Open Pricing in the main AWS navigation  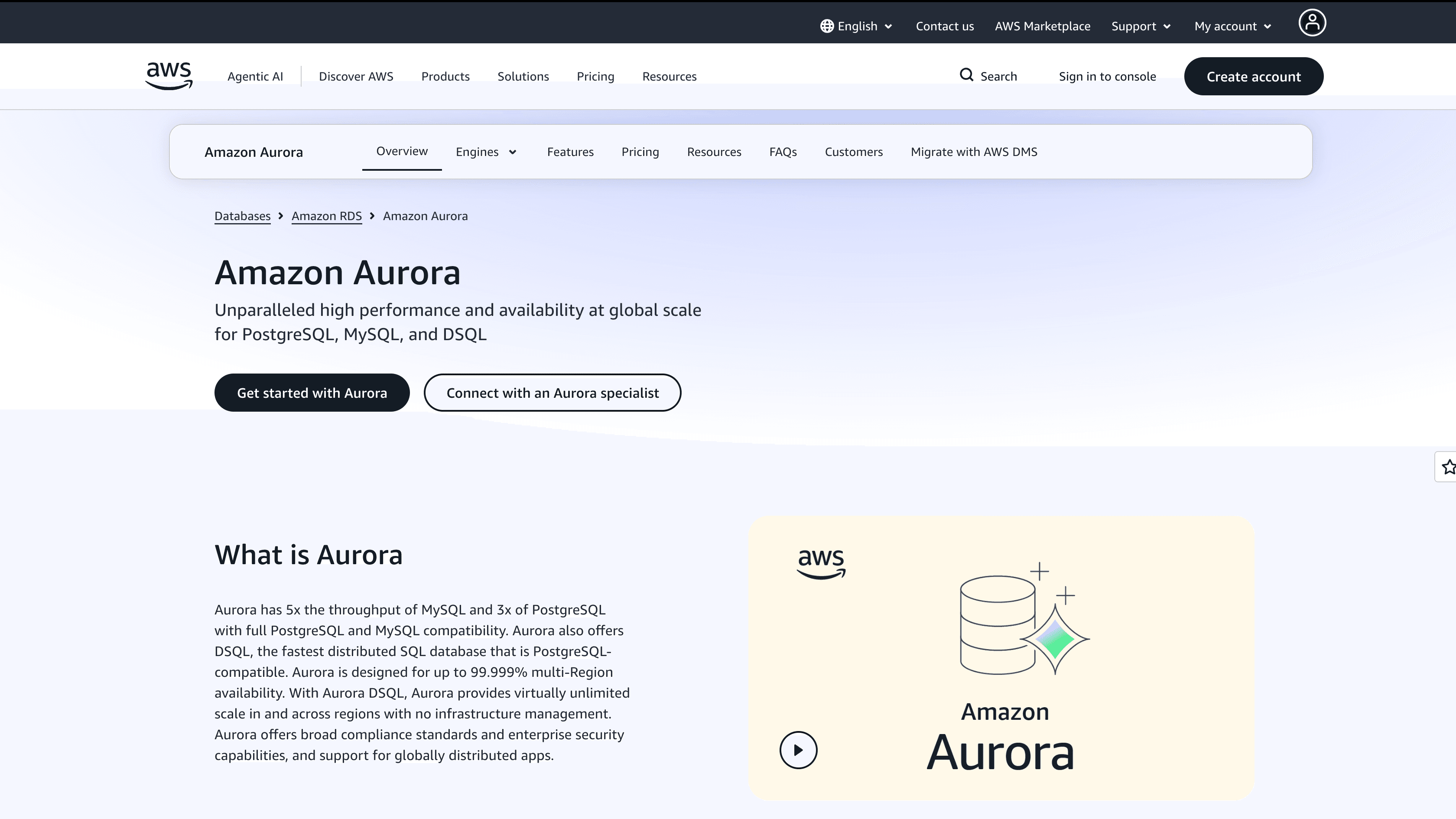click(x=595, y=76)
